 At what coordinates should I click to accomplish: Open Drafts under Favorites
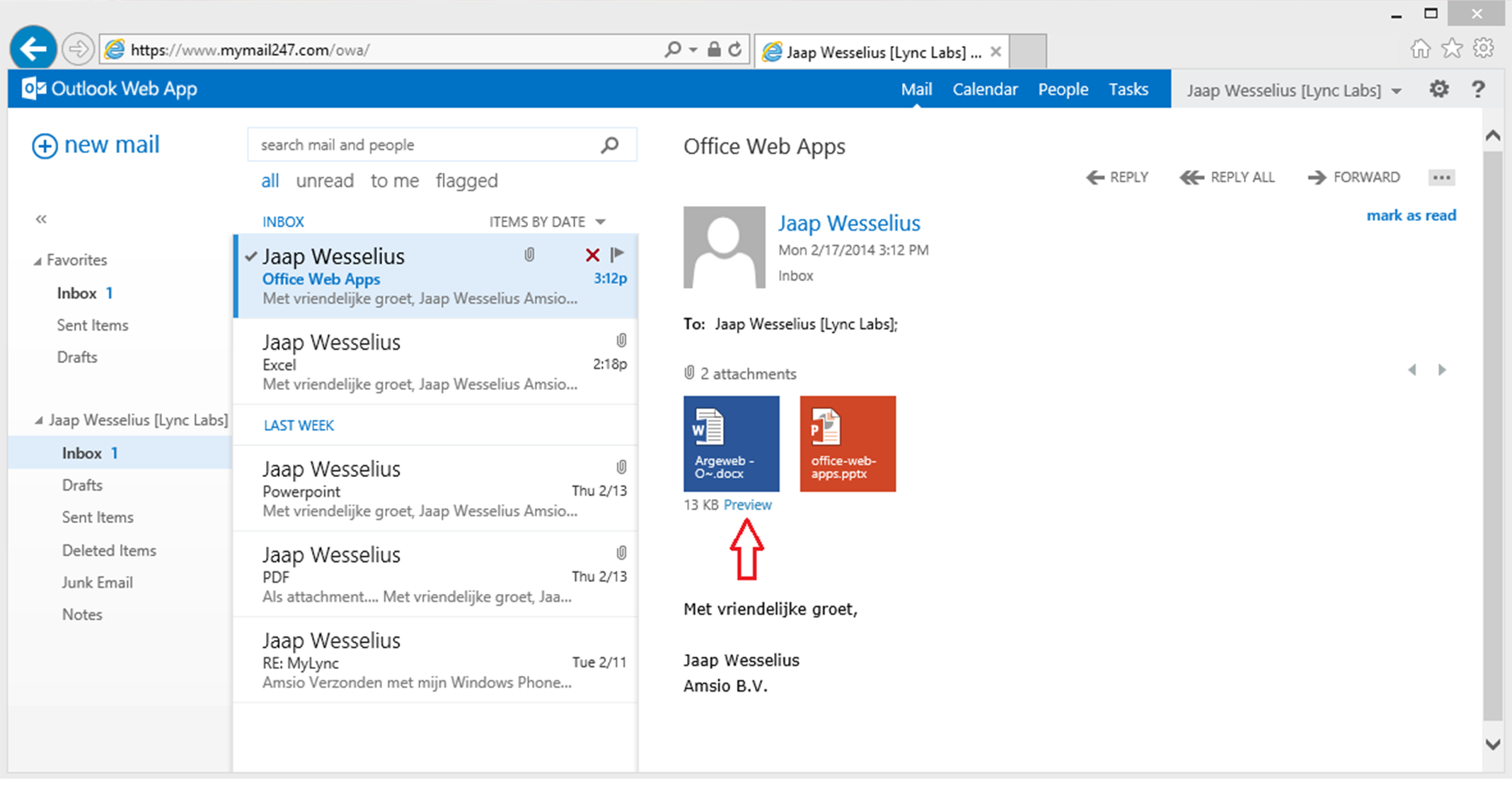coord(77,357)
